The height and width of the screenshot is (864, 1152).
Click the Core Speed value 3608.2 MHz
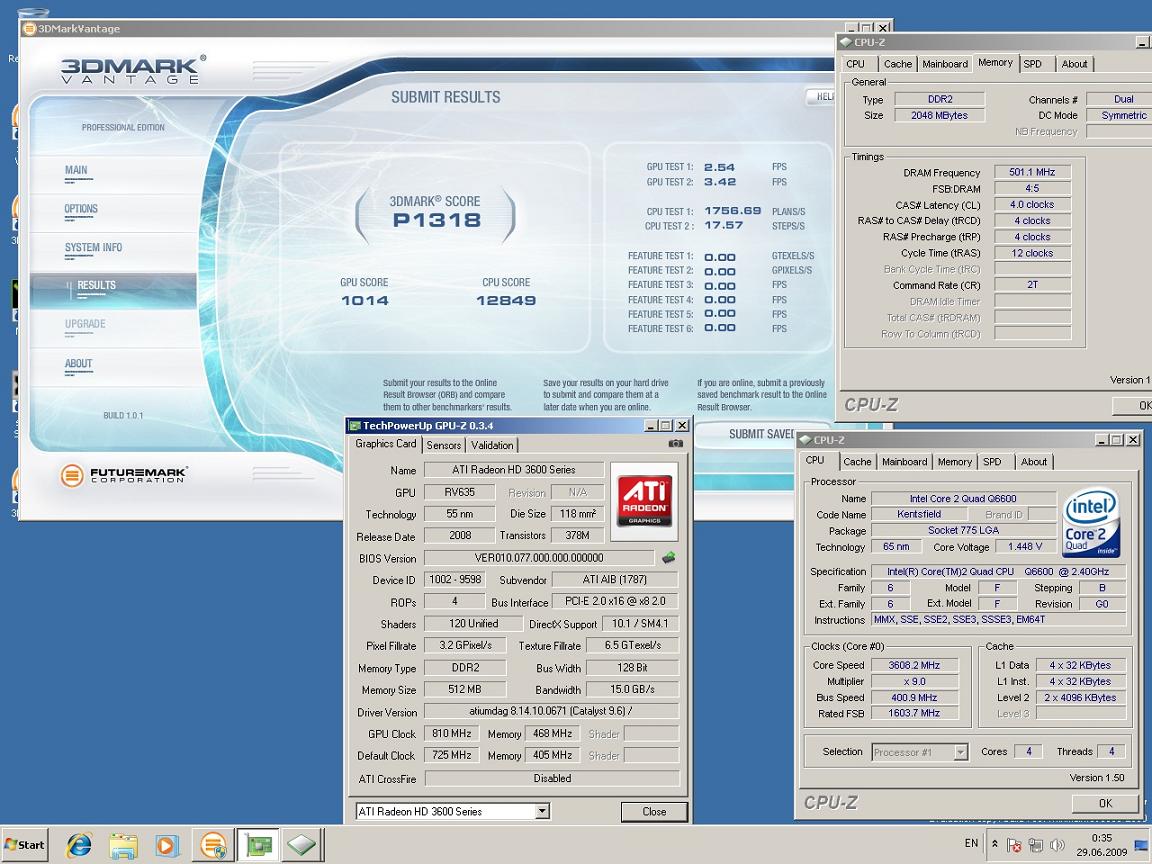914,665
